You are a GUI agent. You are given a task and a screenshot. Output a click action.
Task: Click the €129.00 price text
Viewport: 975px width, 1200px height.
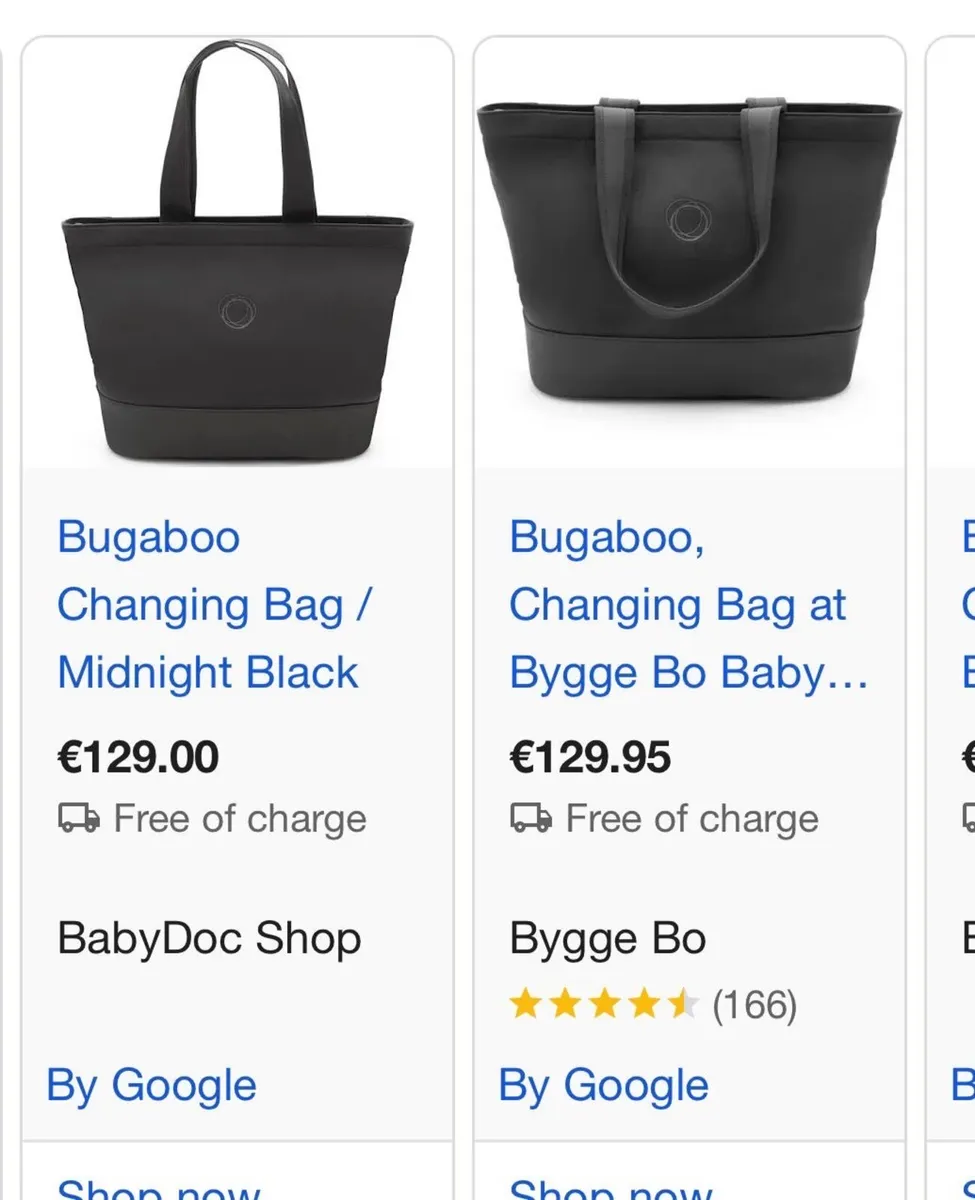[x=138, y=756]
